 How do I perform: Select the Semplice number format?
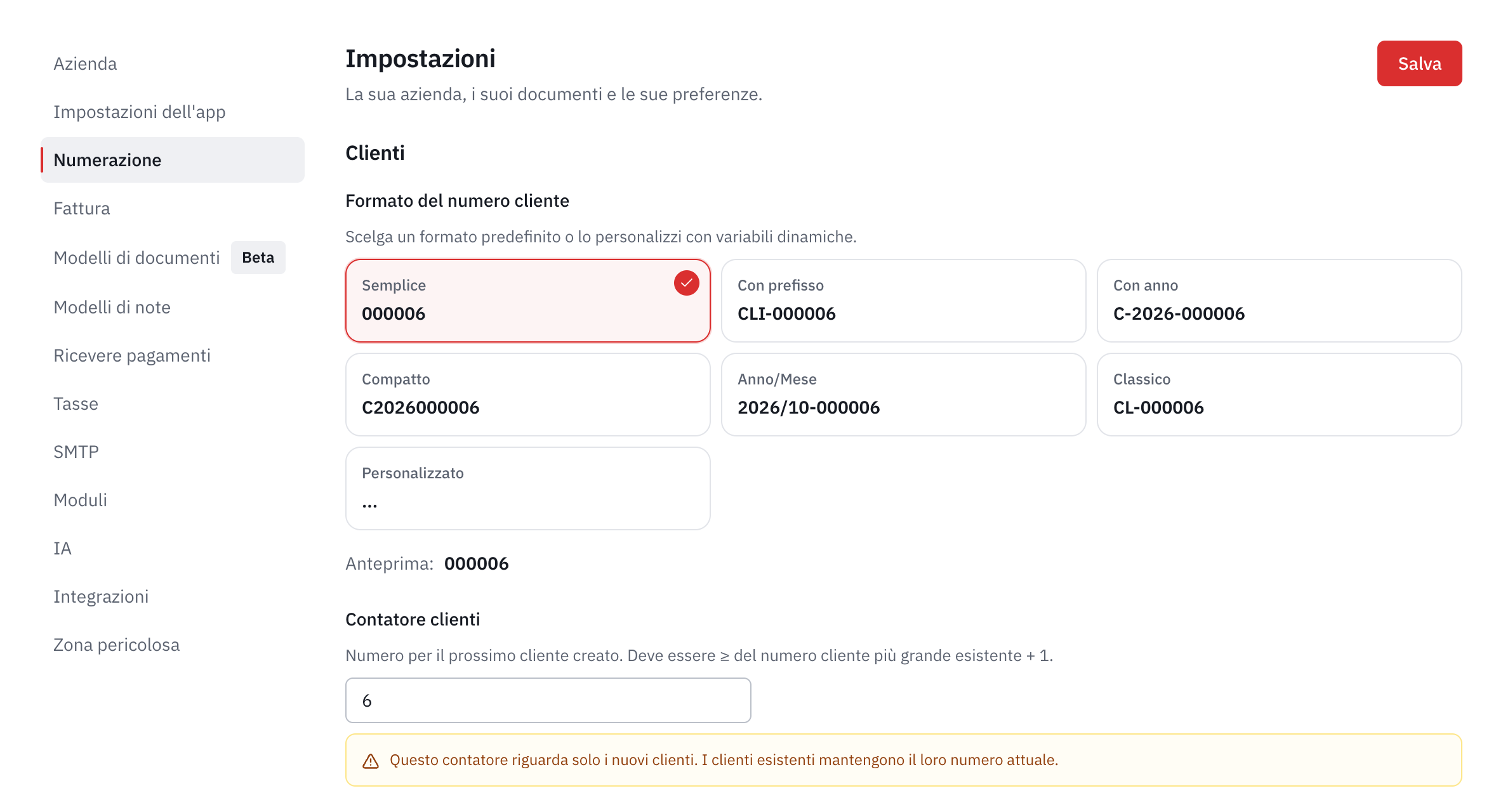[527, 301]
